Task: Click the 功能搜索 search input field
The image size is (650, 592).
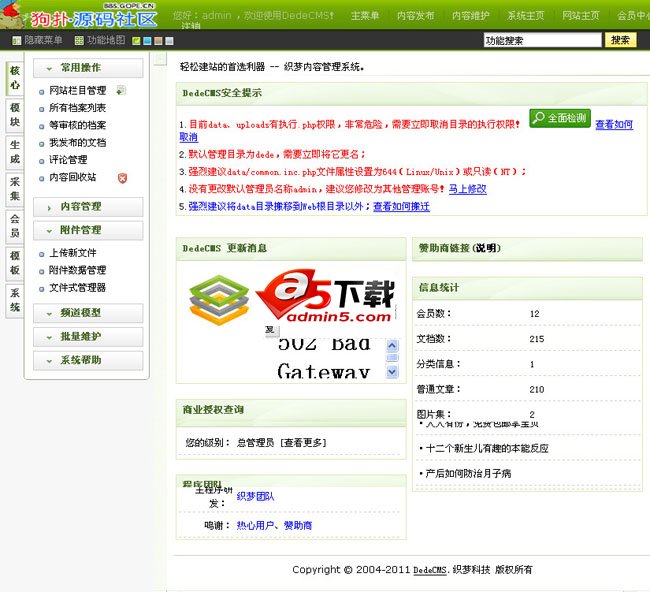Action: pyautogui.click(x=542, y=40)
